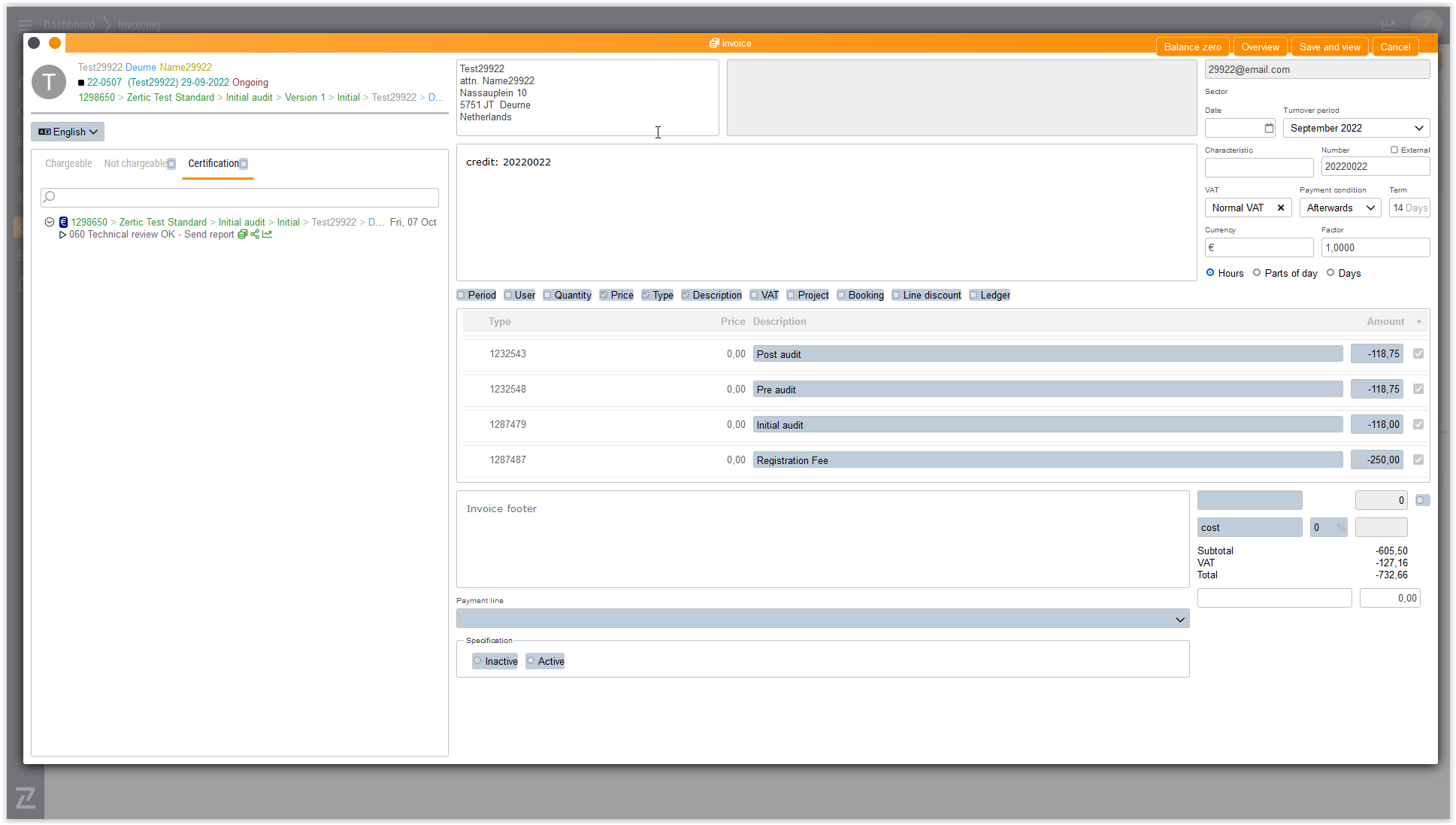Clear Normal VAT with the X icon
1456x825 pixels.
pos(1281,208)
